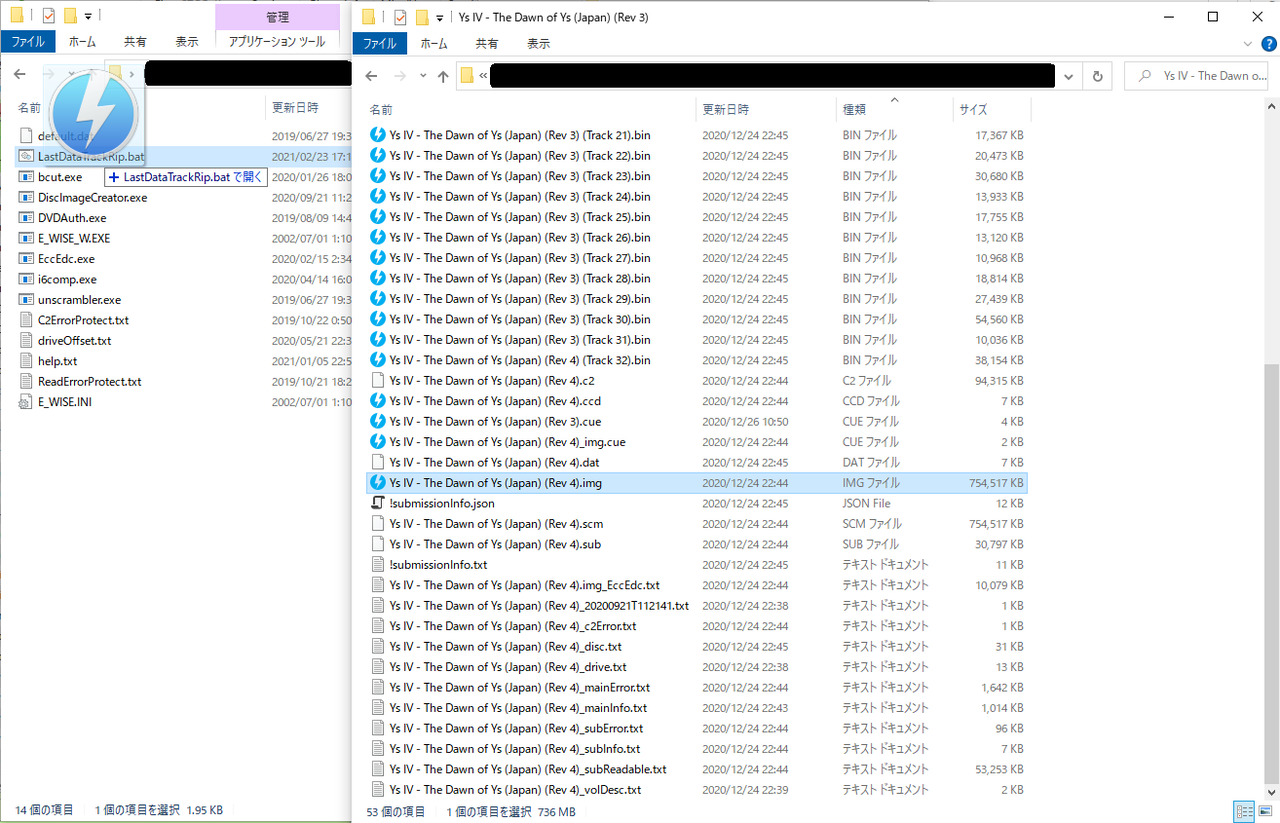Select the file name i6comp.exe in the left window
Image resolution: width=1280 pixels, height=823 pixels.
[x=67, y=279]
